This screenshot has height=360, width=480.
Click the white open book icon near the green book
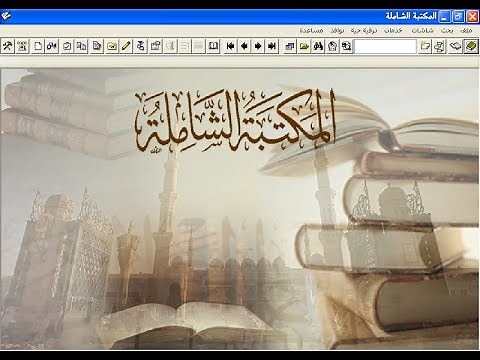[455, 46]
